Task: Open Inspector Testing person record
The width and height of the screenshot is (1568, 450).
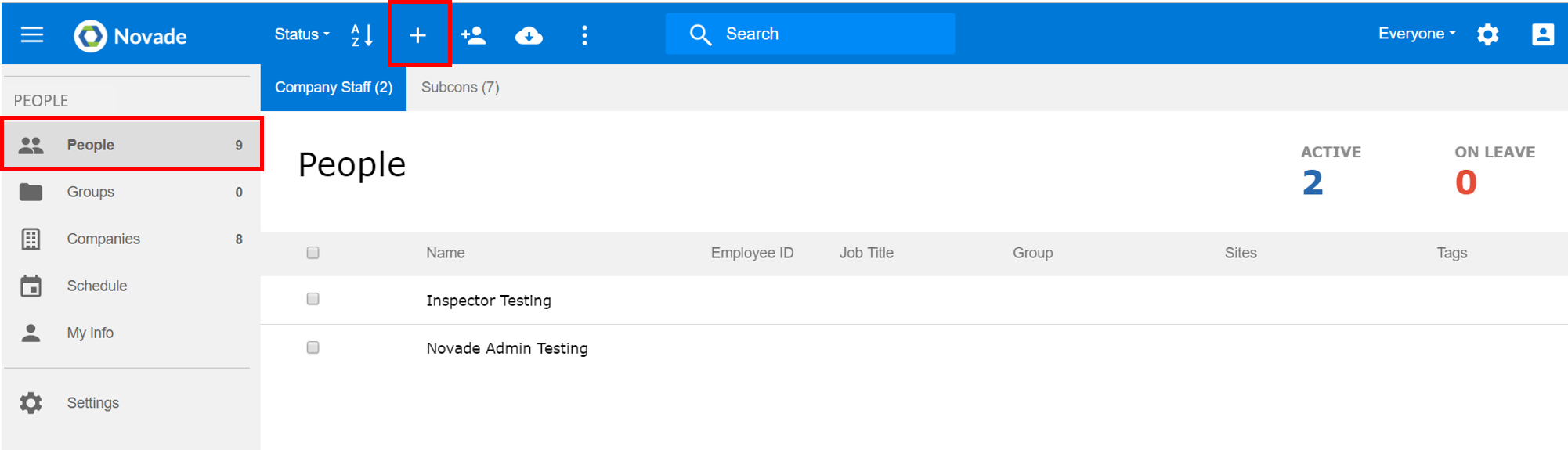Action: coord(489,301)
